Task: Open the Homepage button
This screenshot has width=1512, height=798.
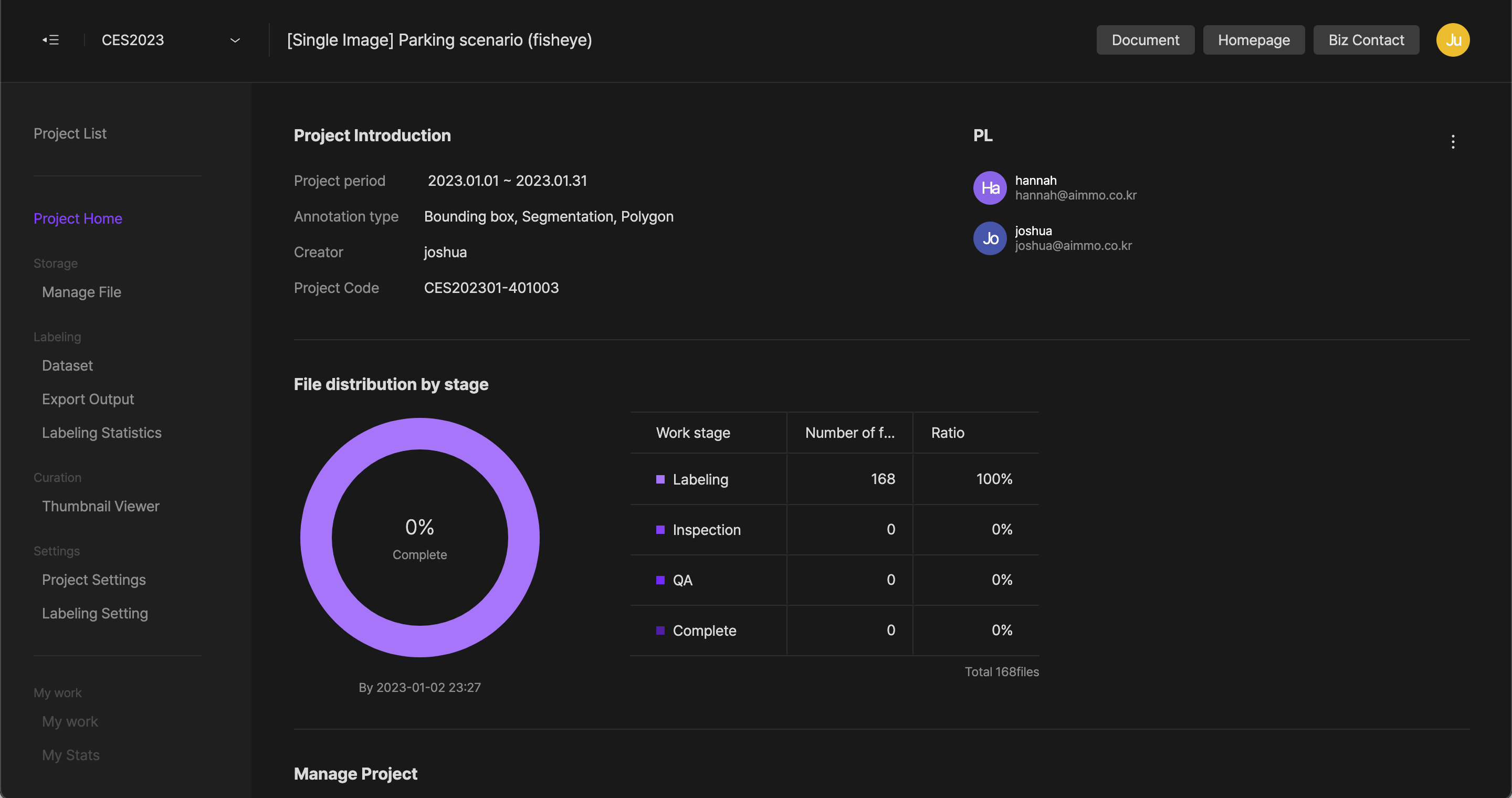Action: coord(1253,40)
